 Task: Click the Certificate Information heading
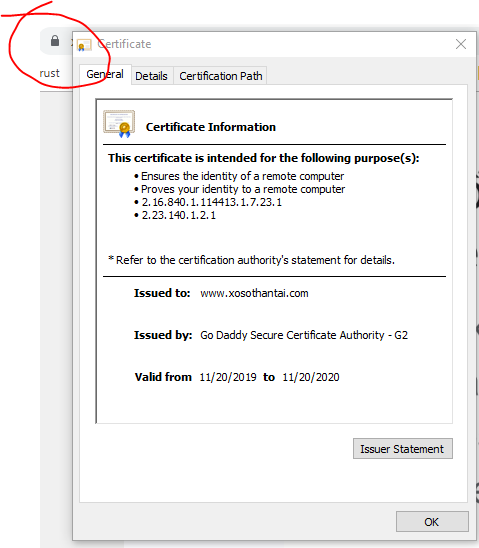click(211, 127)
